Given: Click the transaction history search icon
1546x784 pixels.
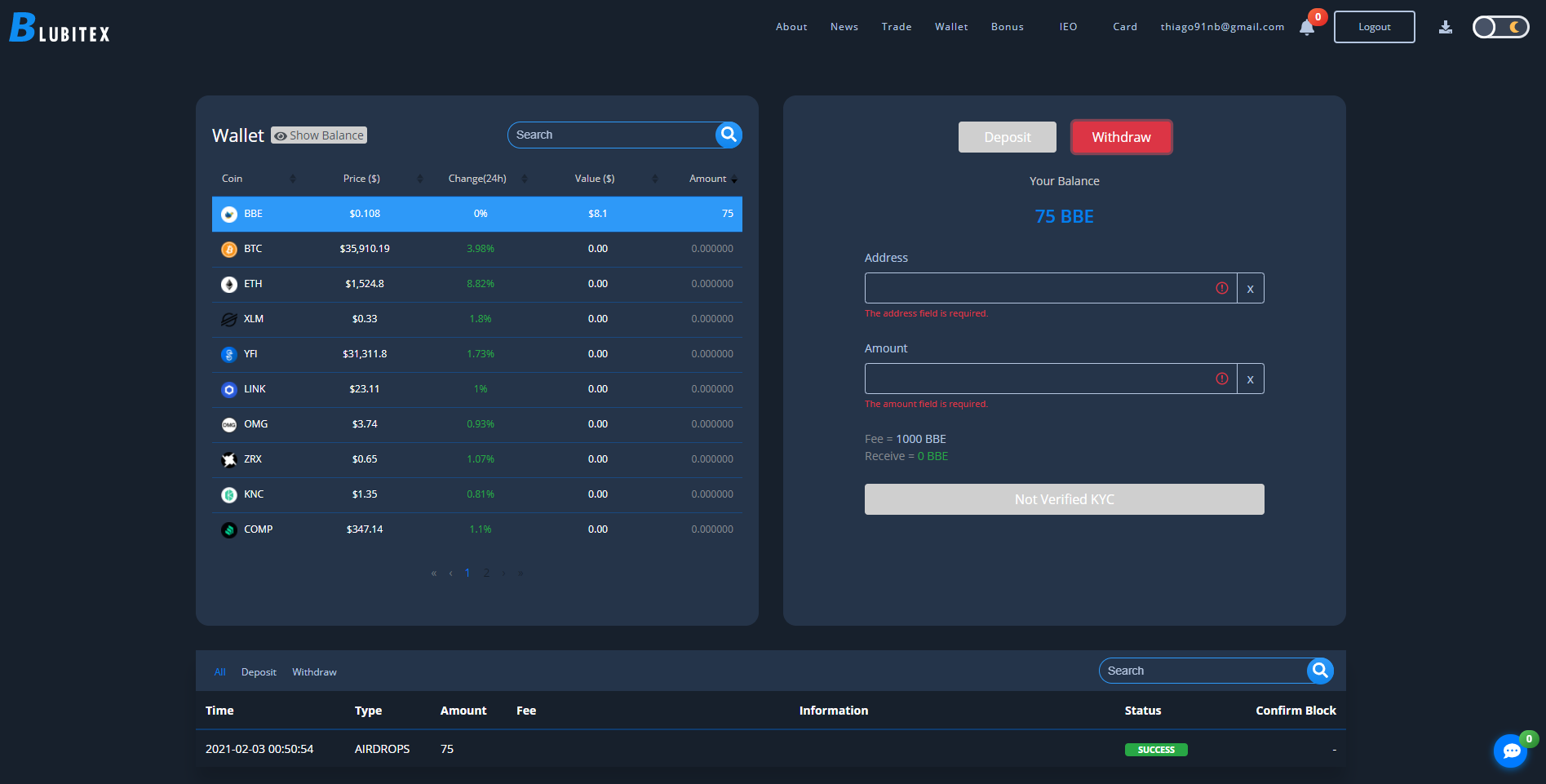Looking at the screenshot, I should tap(1319, 671).
